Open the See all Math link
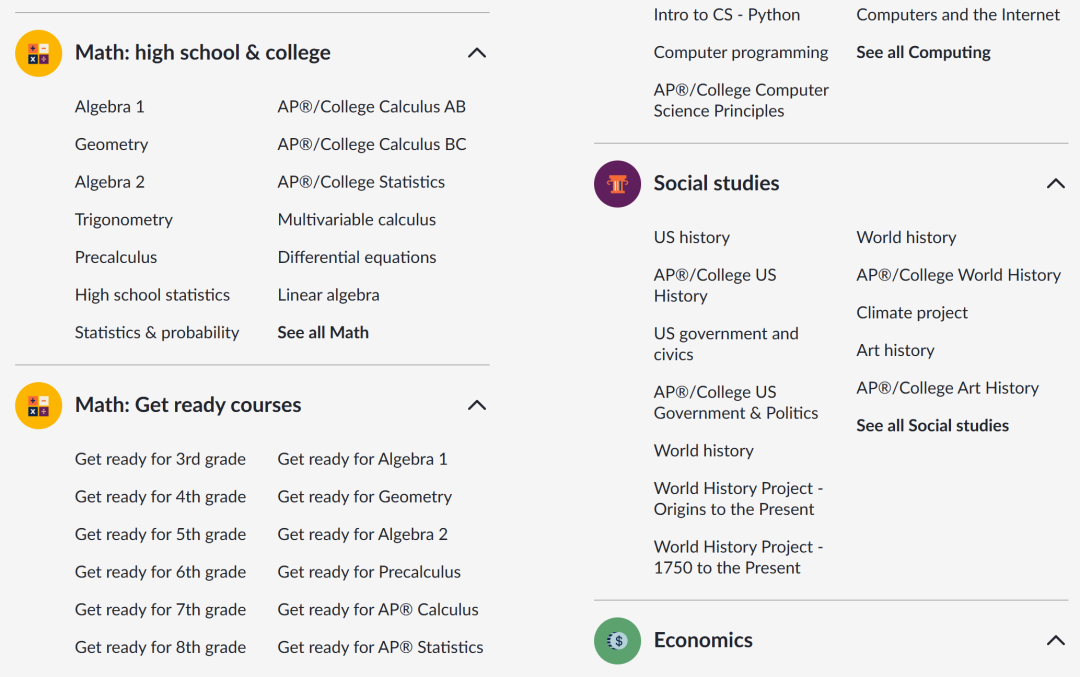The image size is (1080, 677). click(x=323, y=333)
